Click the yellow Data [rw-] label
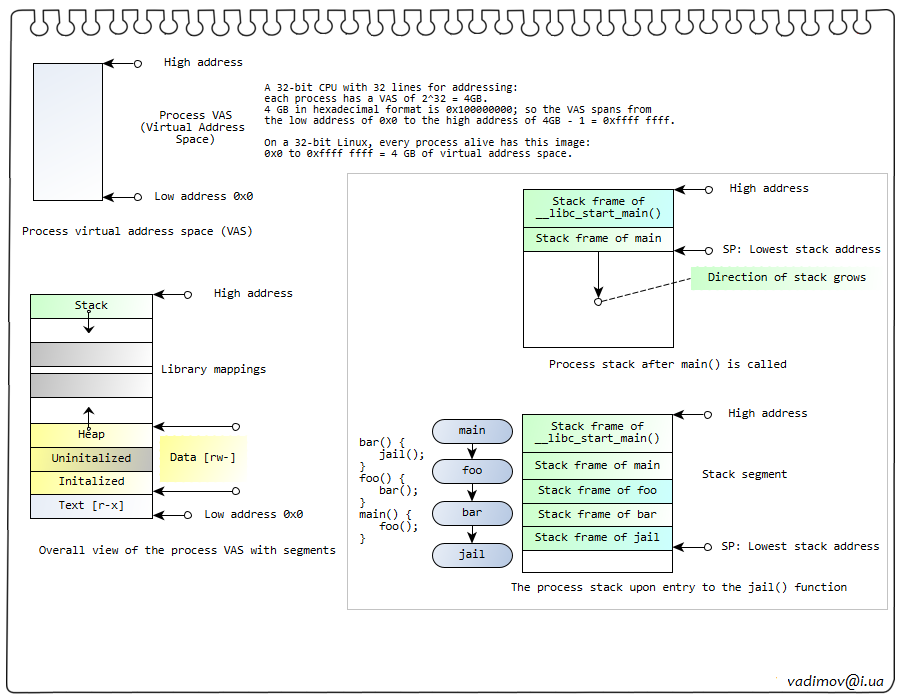This screenshot has height=700, width=900. (x=203, y=458)
